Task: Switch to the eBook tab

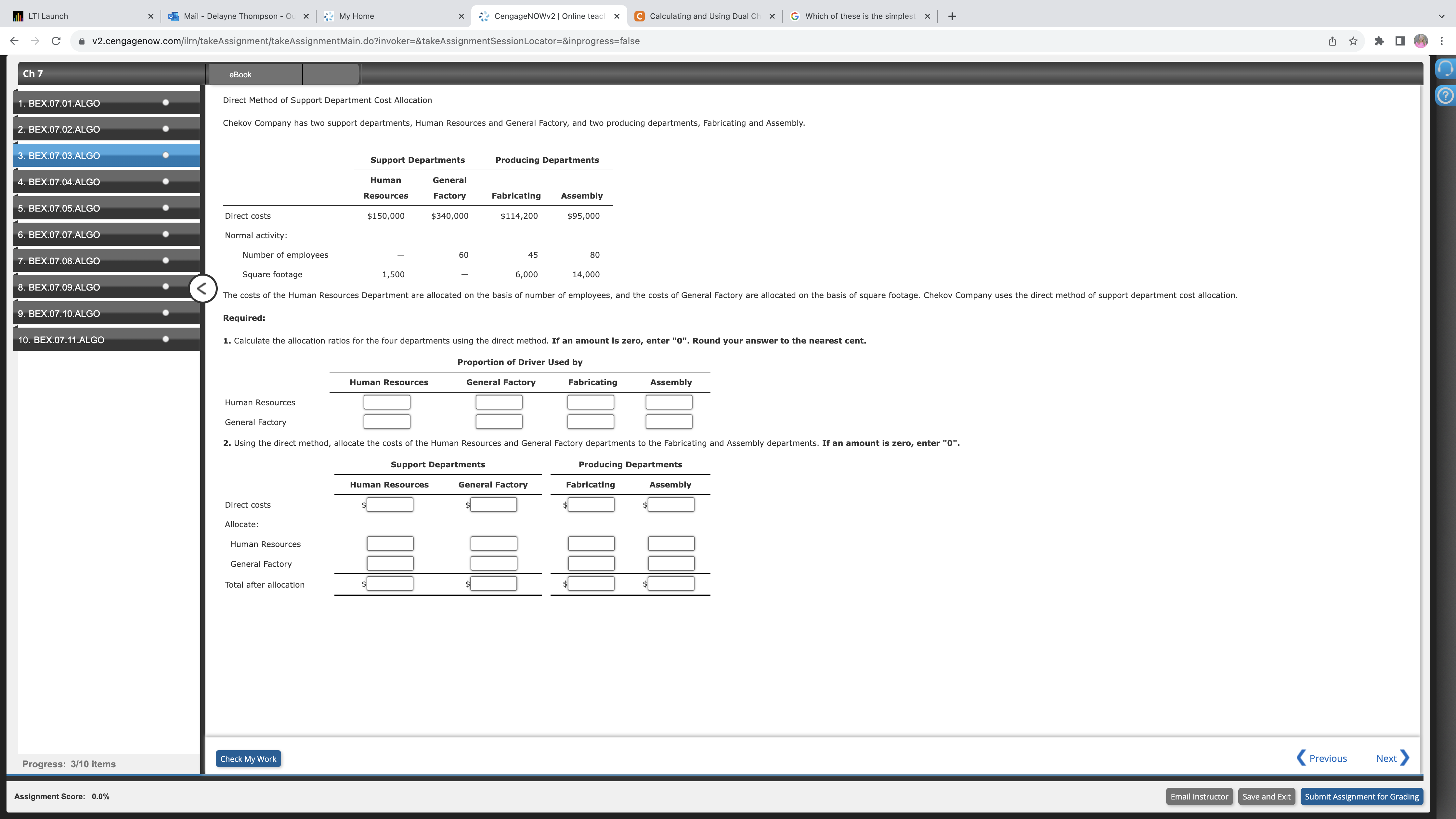Action: pyautogui.click(x=240, y=74)
